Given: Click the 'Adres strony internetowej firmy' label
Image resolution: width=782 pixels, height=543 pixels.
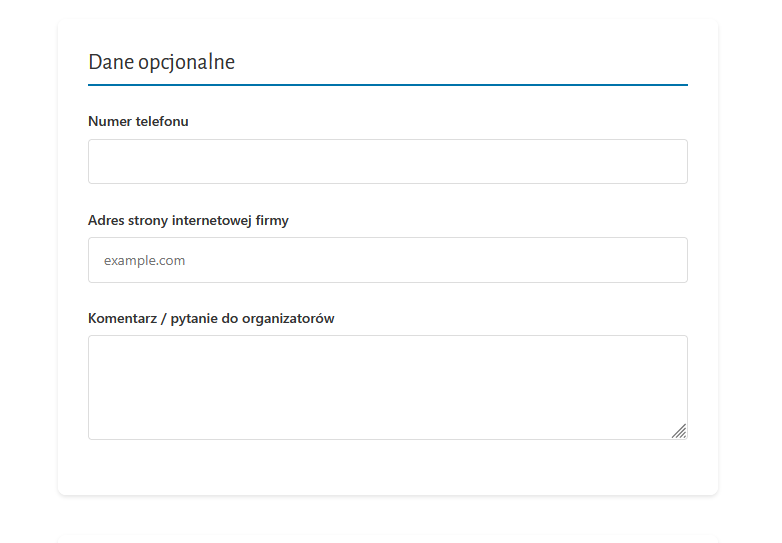Looking at the screenshot, I should click(188, 220).
